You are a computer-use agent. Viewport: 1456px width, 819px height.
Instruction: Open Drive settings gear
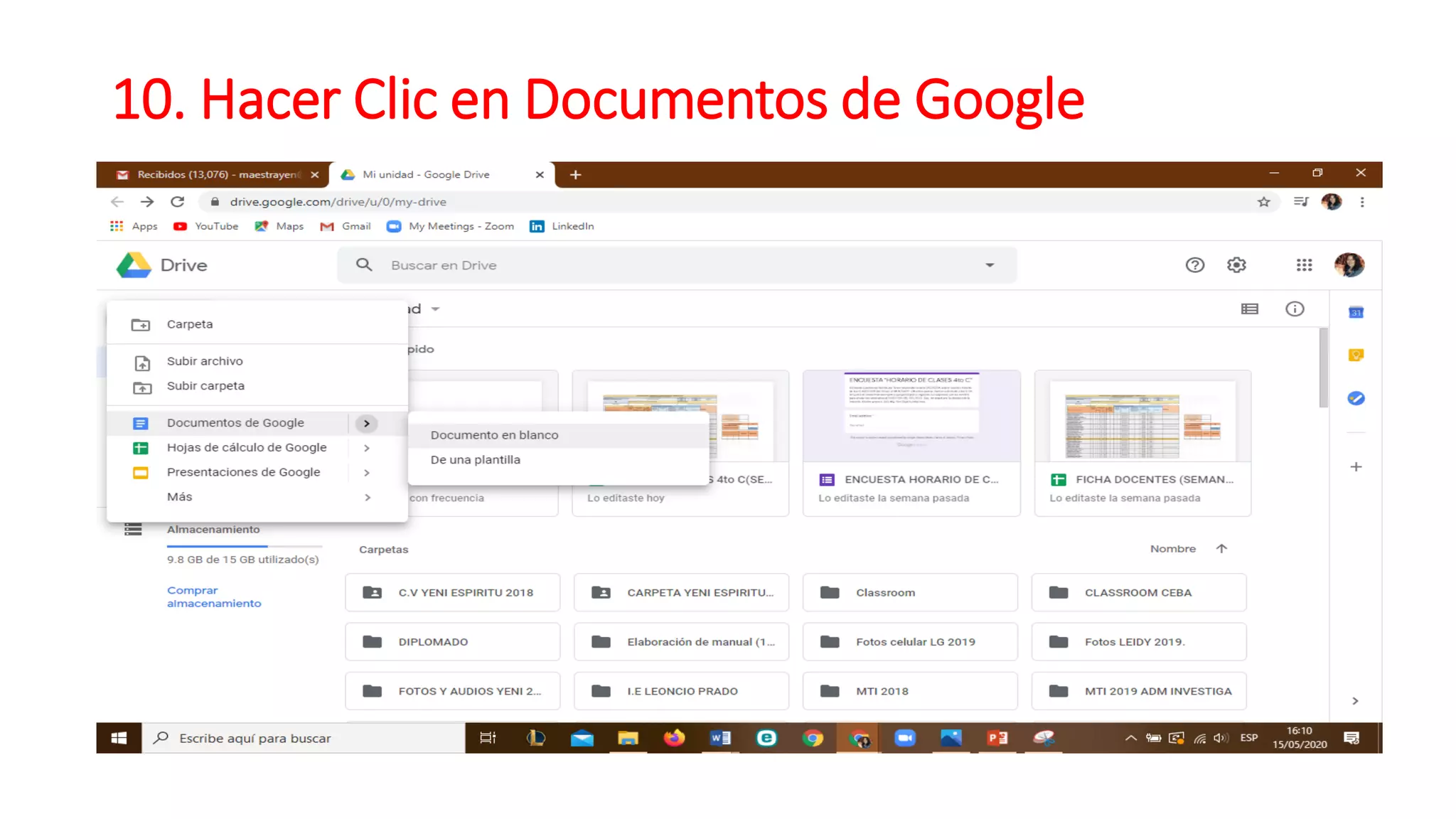pos(1236,265)
